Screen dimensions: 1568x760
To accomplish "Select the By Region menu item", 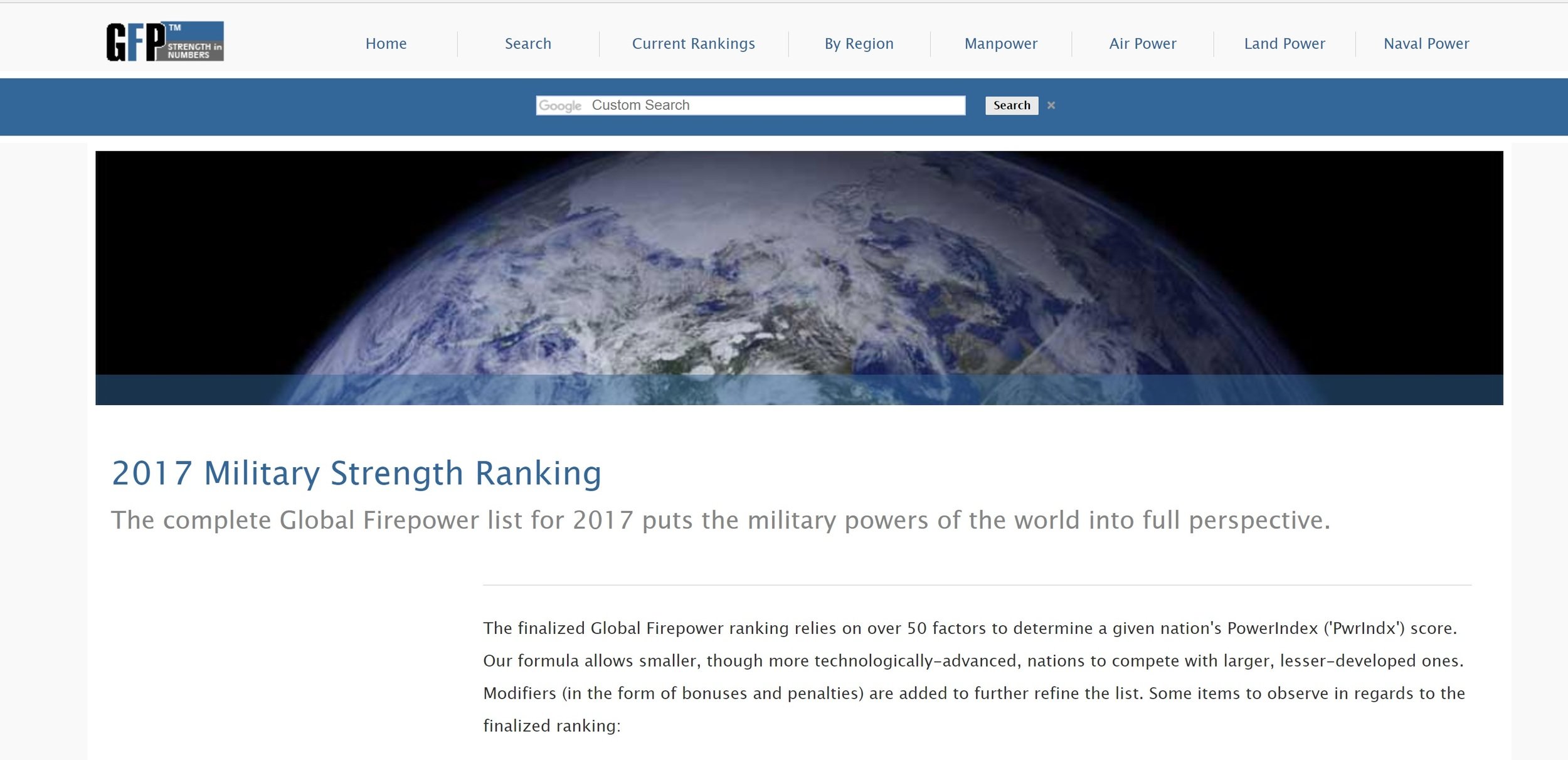I will tap(859, 44).
